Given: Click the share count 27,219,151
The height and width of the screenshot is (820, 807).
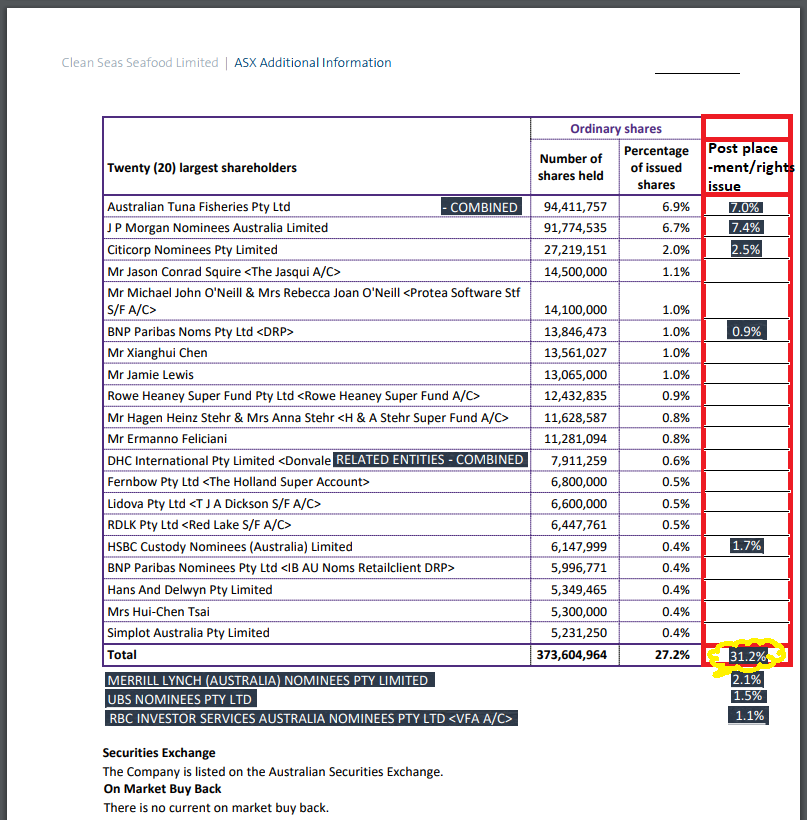Looking at the screenshot, I should pyautogui.click(x=575, y=250).
